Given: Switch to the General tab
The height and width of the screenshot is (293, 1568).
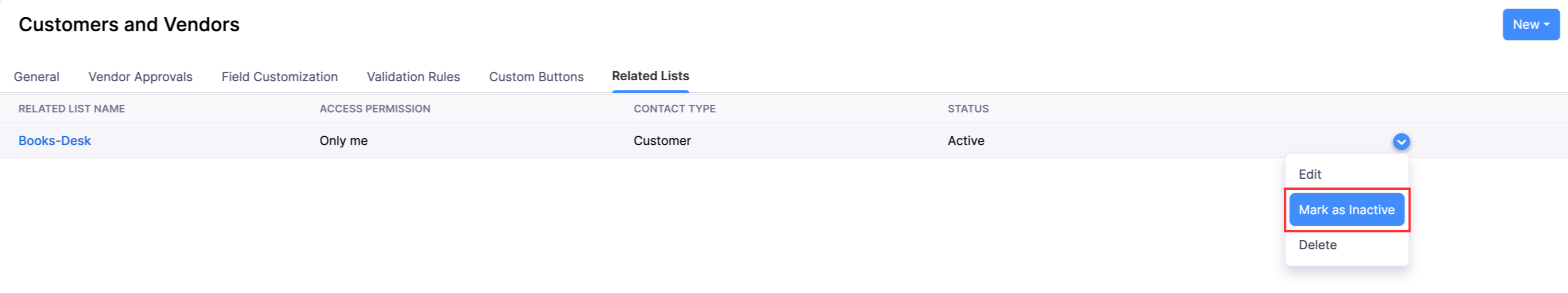Looking at the screenshot, I should coord(36,77).
